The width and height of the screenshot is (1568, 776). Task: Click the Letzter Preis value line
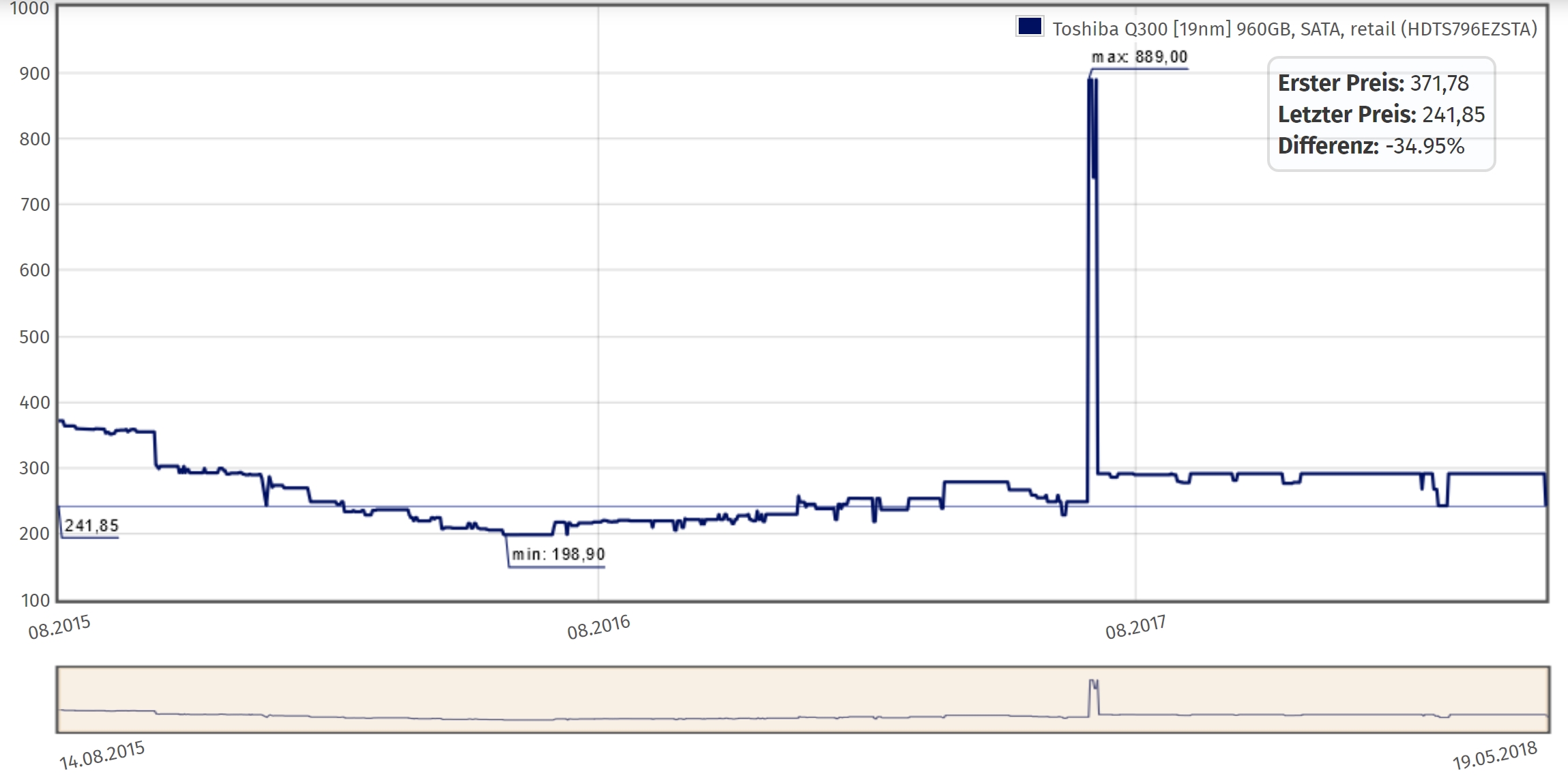click(x=1381, y=115)
